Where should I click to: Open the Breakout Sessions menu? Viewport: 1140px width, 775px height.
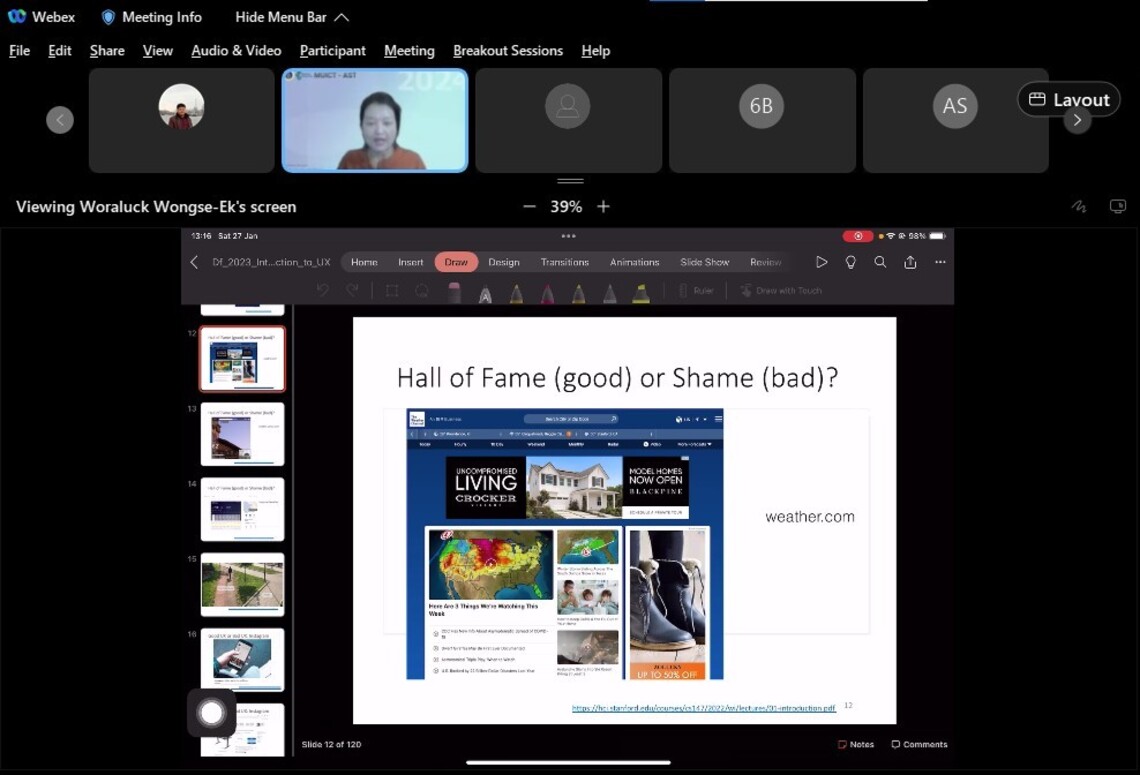507,50
